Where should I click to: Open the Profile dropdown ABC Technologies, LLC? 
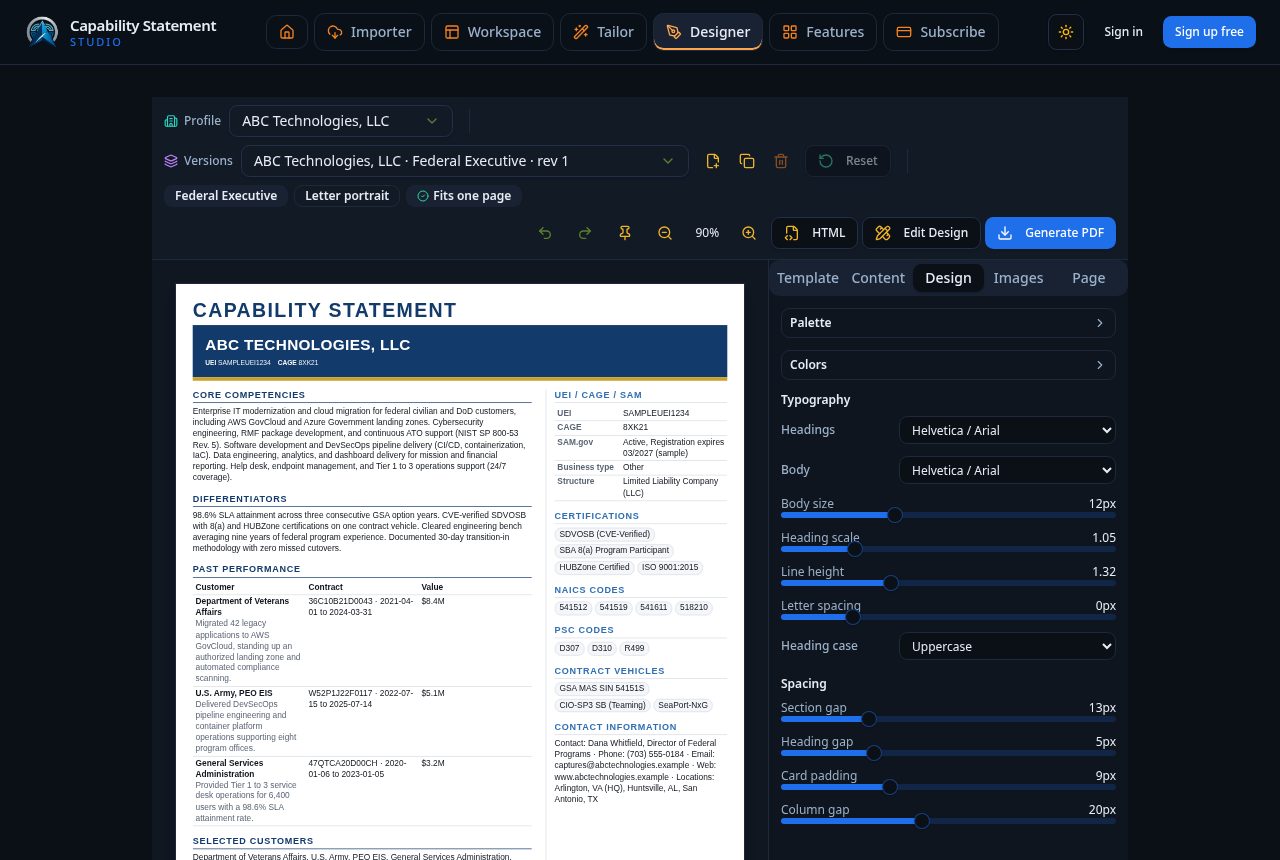click(341, 121)
